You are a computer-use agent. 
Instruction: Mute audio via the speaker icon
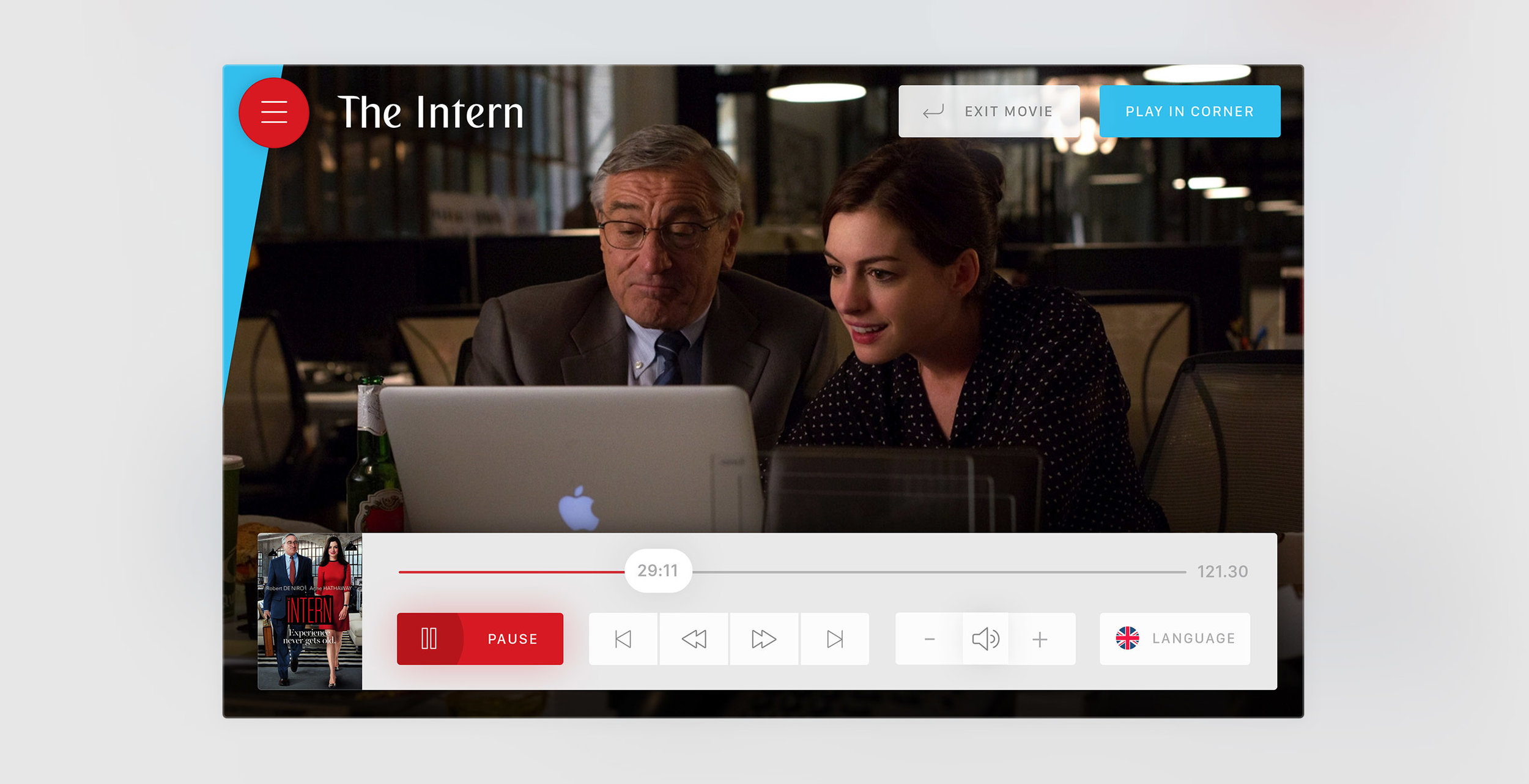985,639
